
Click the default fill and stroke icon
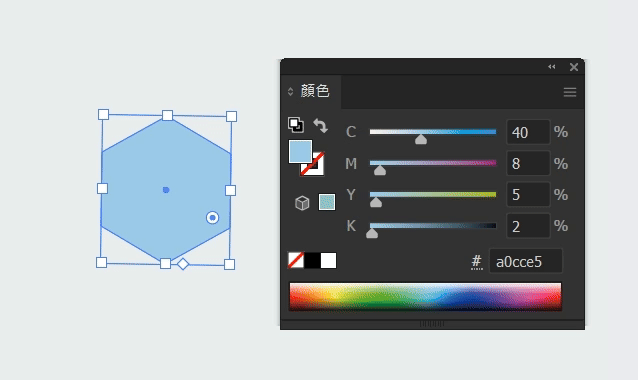click(296, 125)
